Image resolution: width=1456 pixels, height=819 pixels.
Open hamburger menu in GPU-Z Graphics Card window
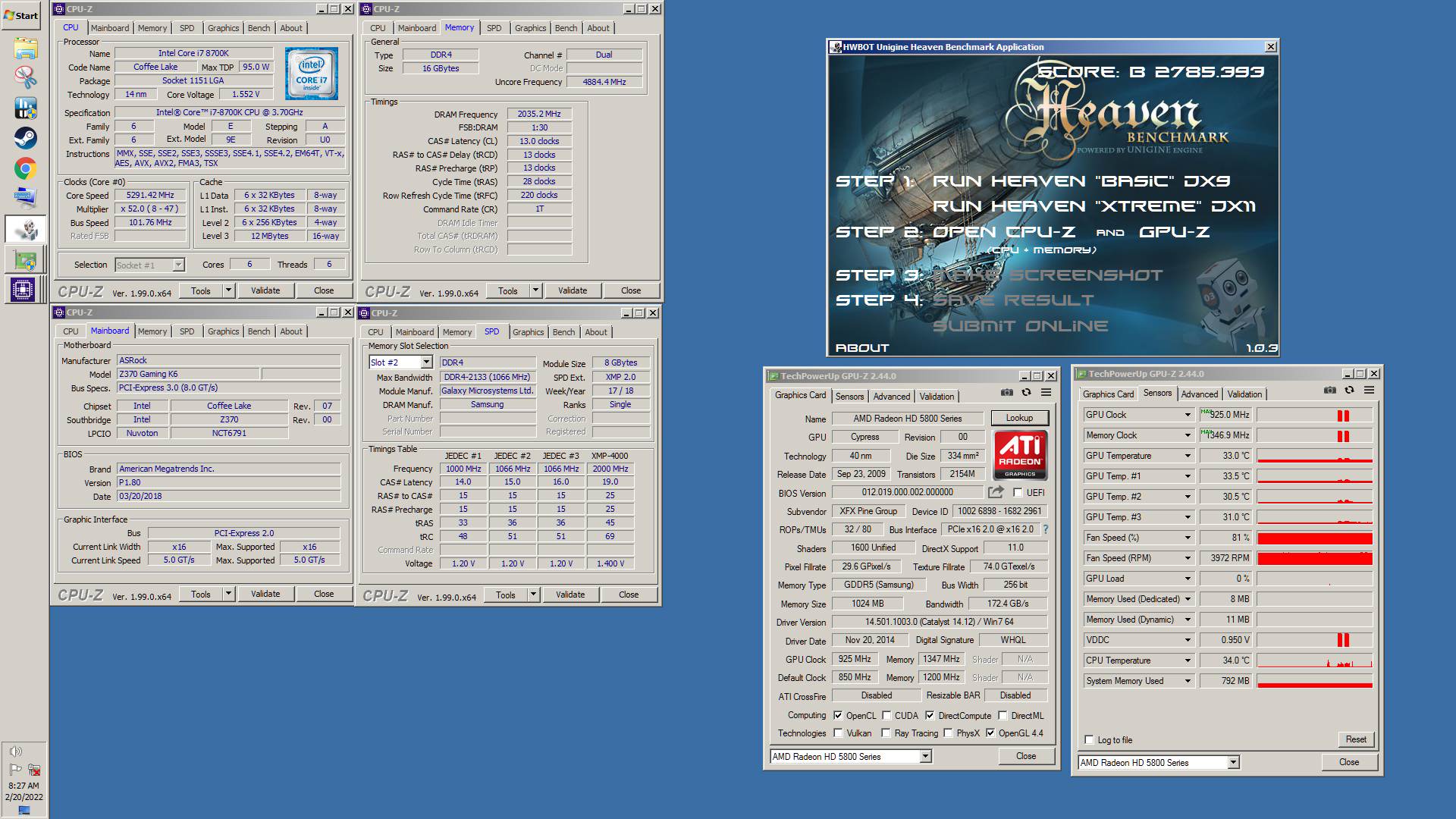pos(1046,393)
